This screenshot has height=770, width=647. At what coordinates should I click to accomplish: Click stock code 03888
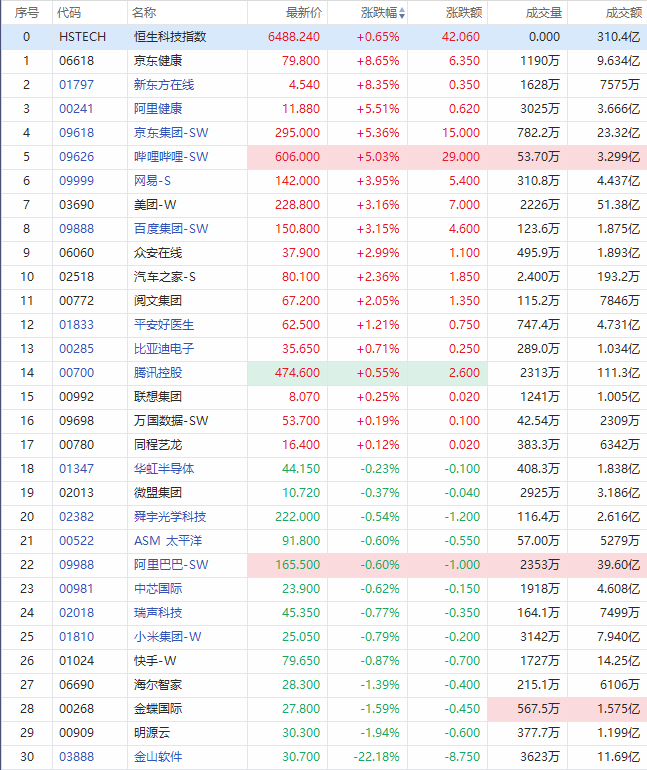76,757
